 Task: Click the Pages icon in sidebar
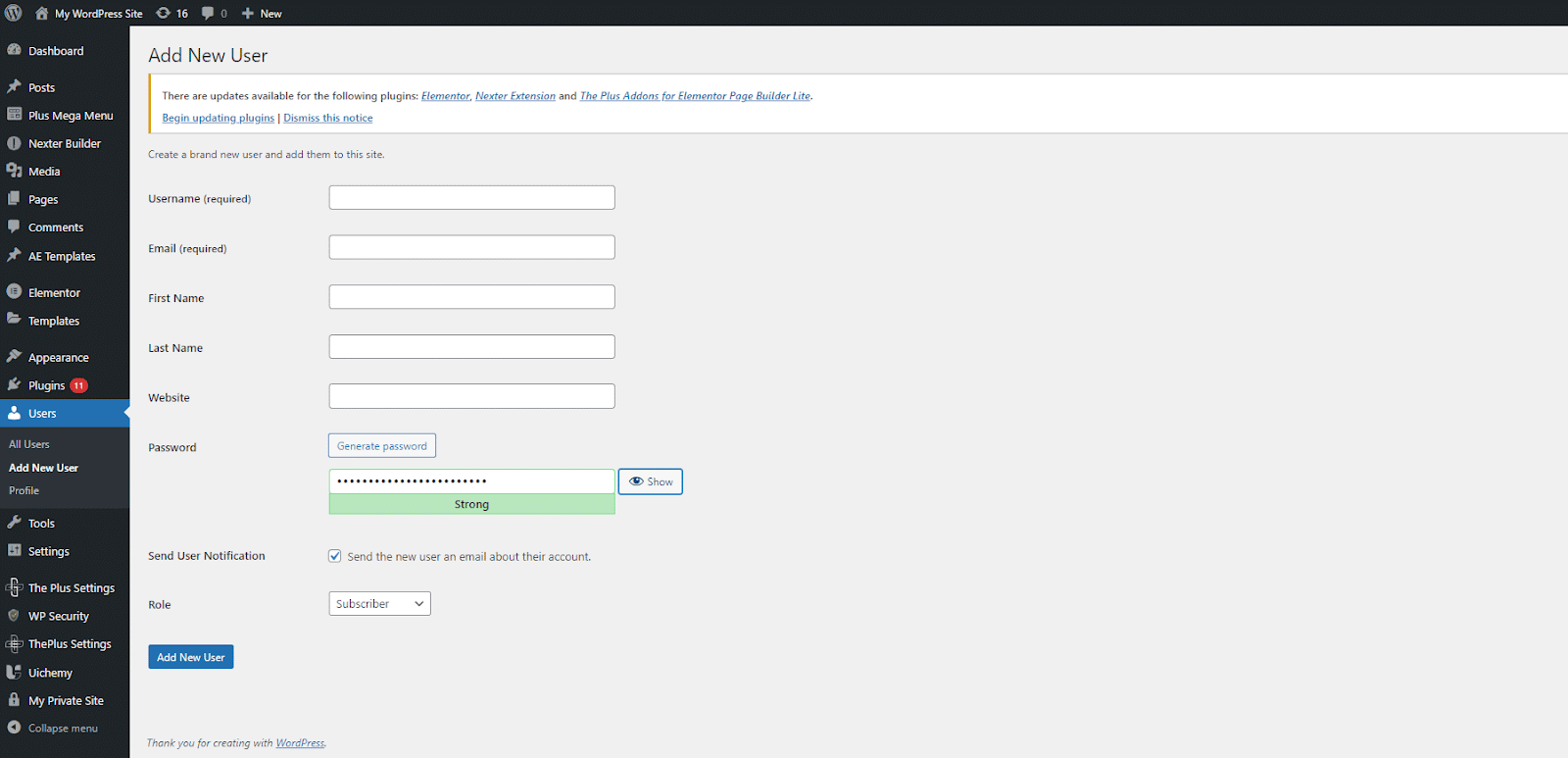[x=14, y=199]
